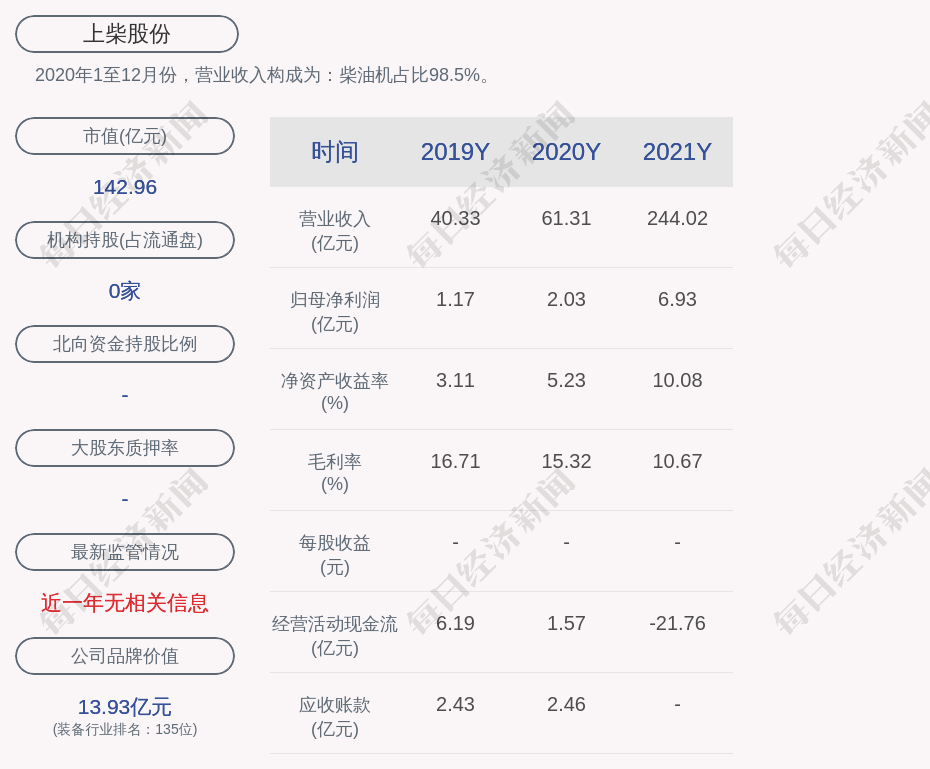This screenshot has height=769, width=930.
Task: Click the 应收账款(亿元) row label
Action: point(335,717)
